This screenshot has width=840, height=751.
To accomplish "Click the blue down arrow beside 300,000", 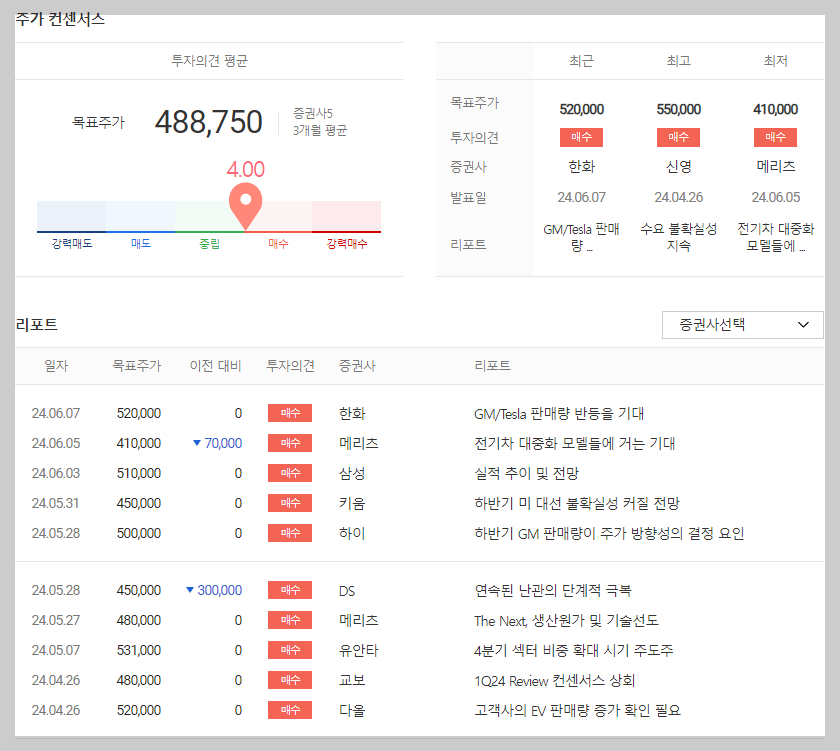I will pyautogui.click(x=190, y=590).
